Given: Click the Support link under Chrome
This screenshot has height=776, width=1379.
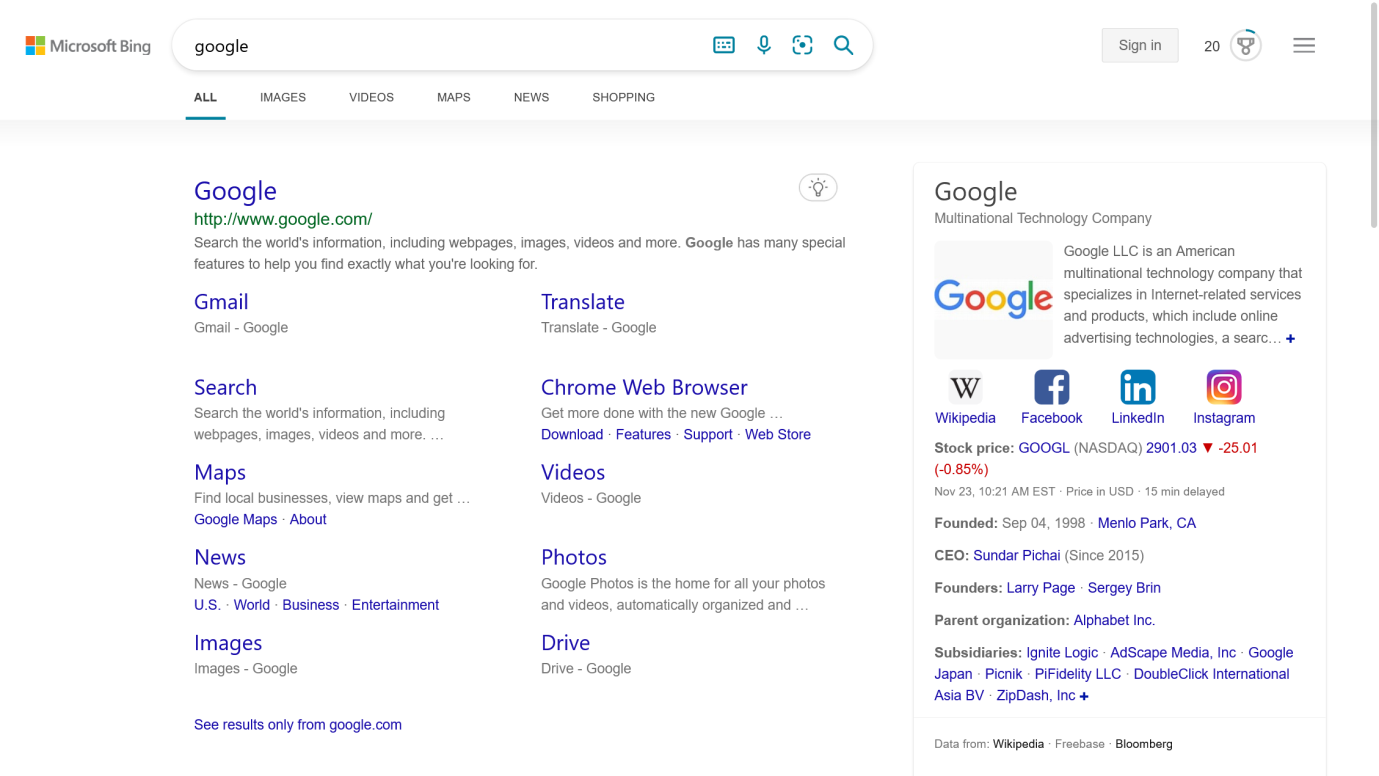Looking at the screenshot, I should pyautogui.click(x=708, y=434).
